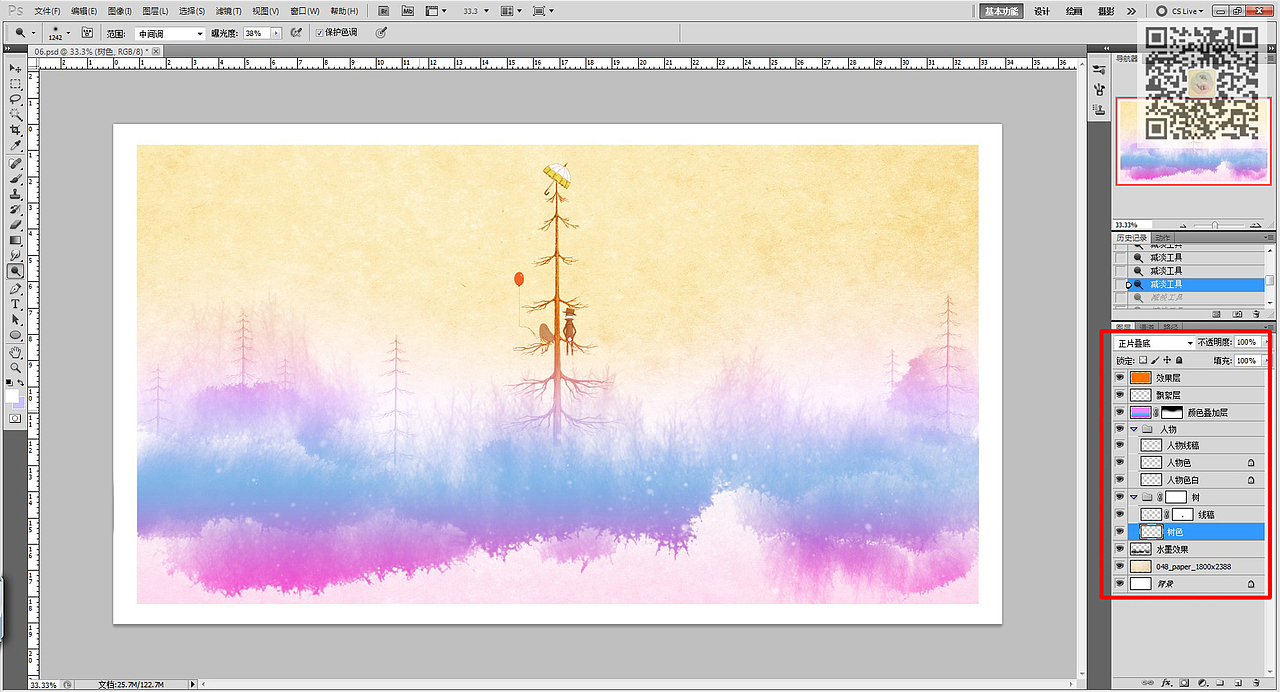1280x692 pixels.
Task: Open the 窗口(W) menu
Action: click(x=305, y=11)
